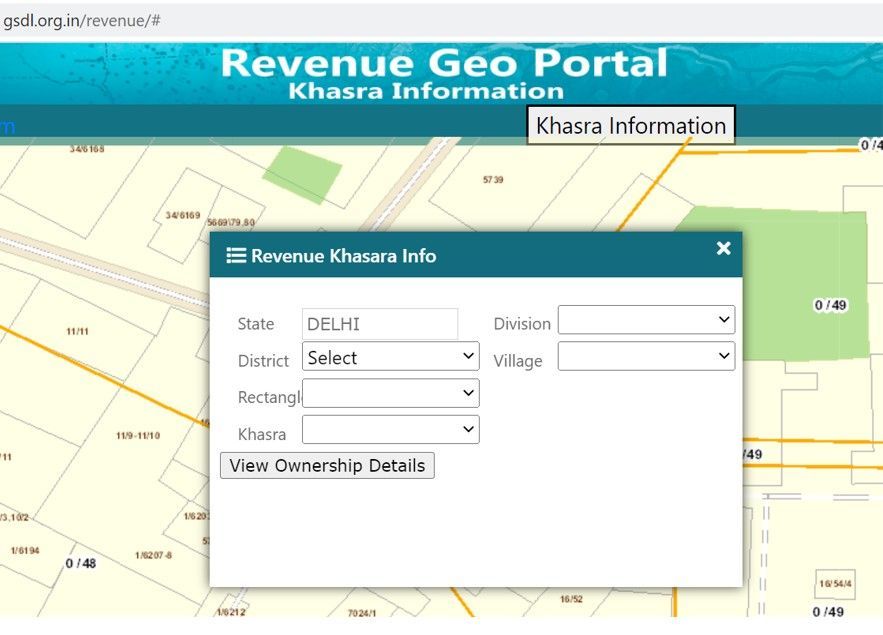Expand the Division dropdown
Image resolution: width=883 pixels, height=635 pixels.
click(x=645, y=319)
